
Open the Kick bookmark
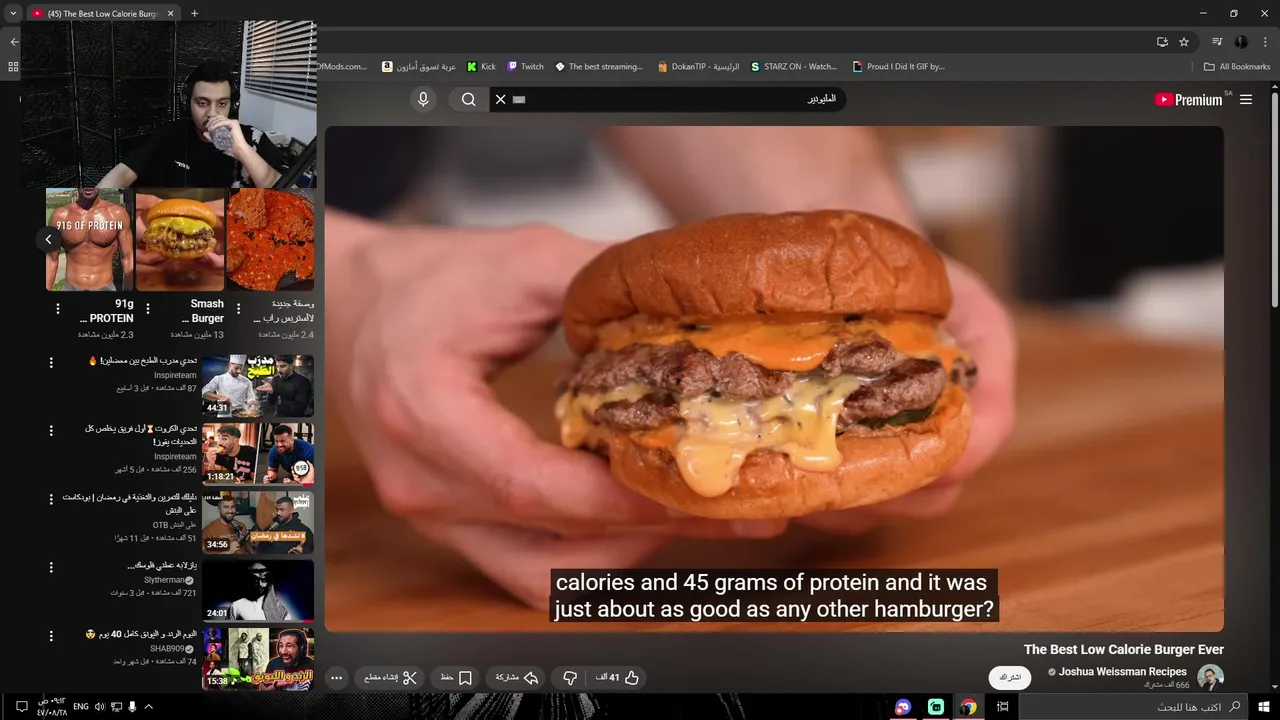tap(481, 67)
